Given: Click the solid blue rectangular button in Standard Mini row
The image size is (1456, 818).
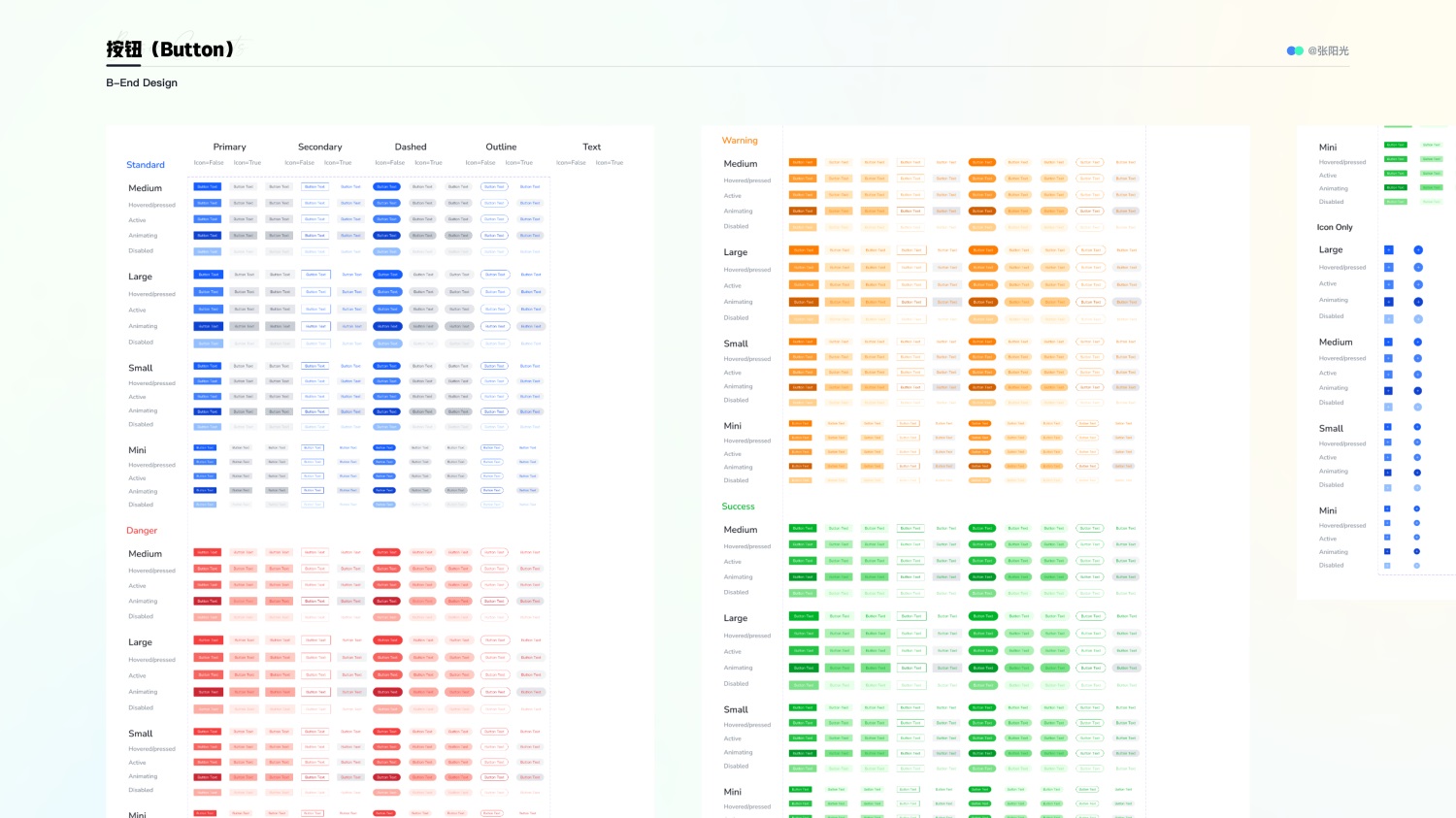Looking at the screenshot, I should [x=205, y=447].
